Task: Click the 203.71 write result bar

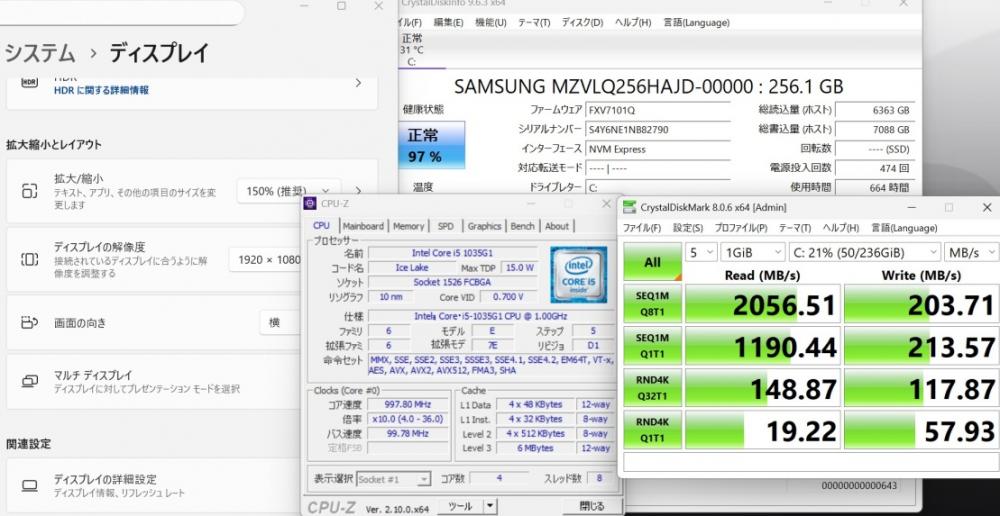Action: pyautogui.click(x=922, y=304)
